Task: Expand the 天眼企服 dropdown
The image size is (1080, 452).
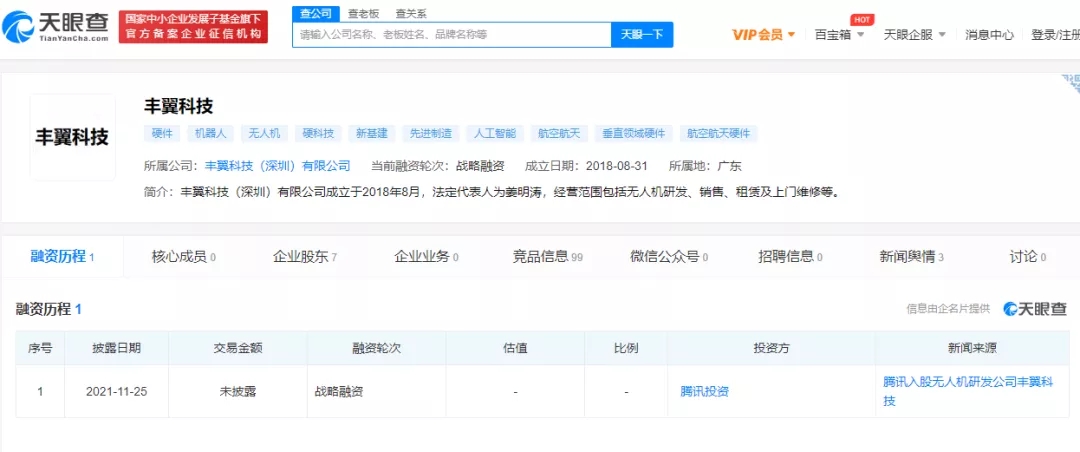Action: 915,34
